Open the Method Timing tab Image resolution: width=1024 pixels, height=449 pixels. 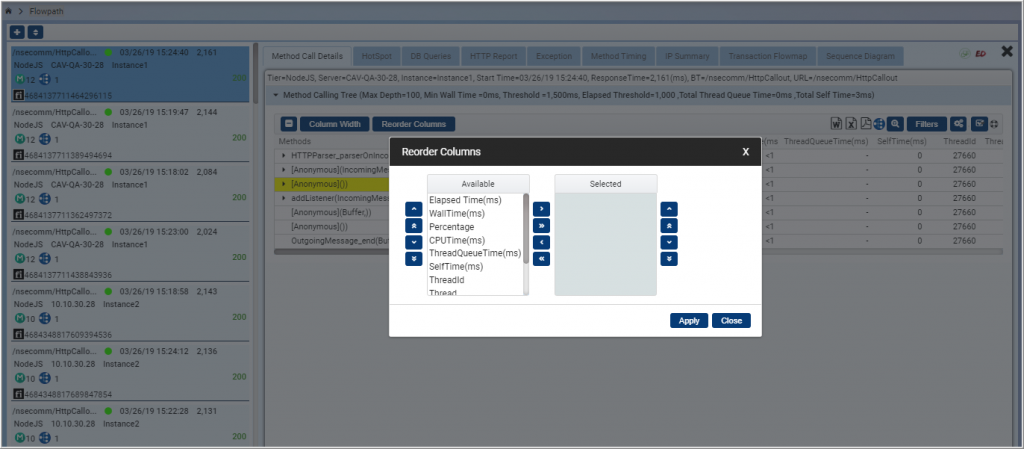[618, 56]
